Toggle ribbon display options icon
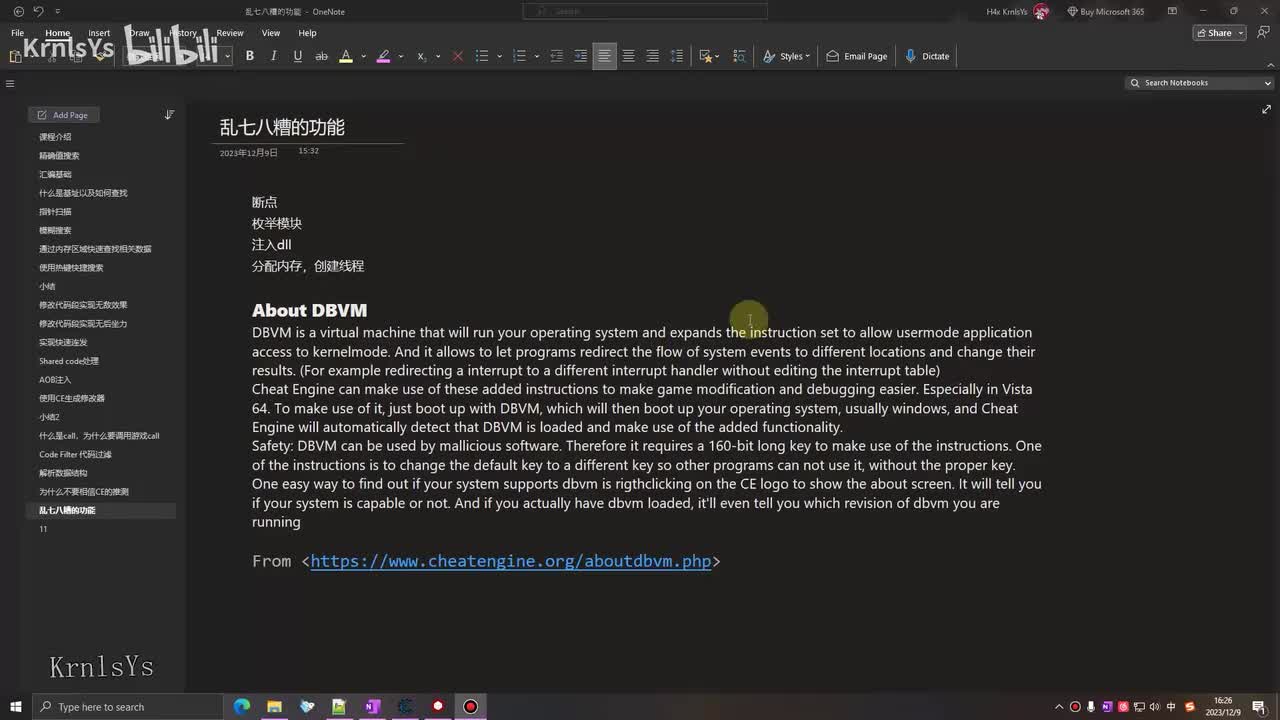 pos(1172,12)
